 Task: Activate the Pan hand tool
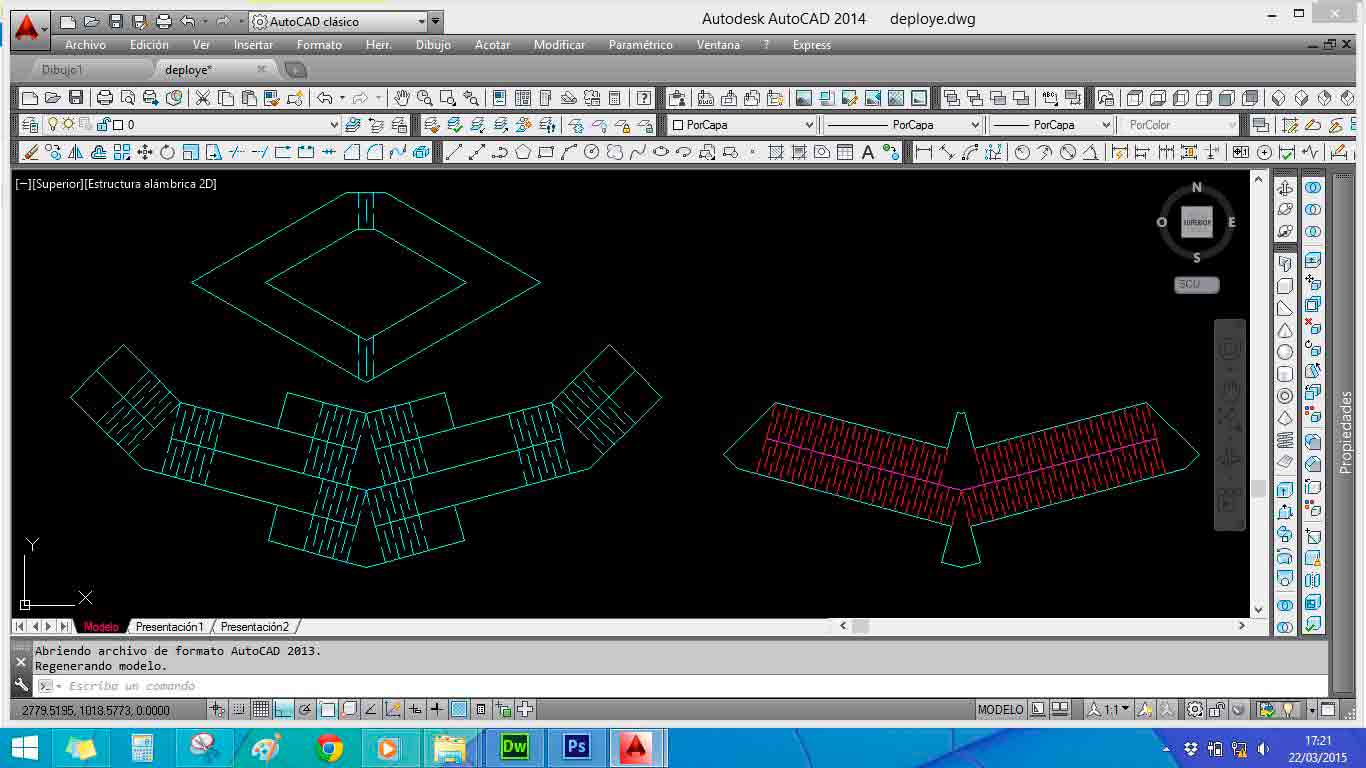tap(402, 98)
